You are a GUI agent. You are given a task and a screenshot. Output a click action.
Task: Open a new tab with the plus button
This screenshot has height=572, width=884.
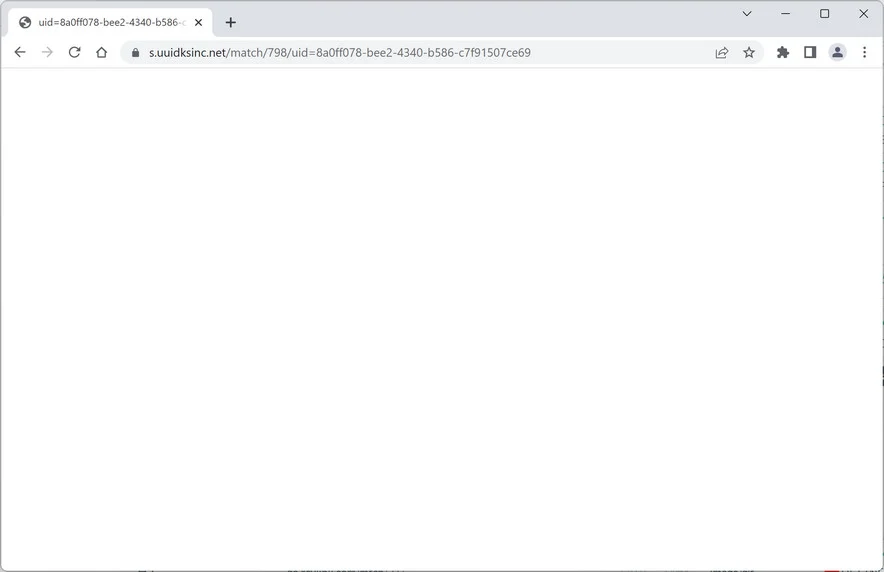(231, 23)
